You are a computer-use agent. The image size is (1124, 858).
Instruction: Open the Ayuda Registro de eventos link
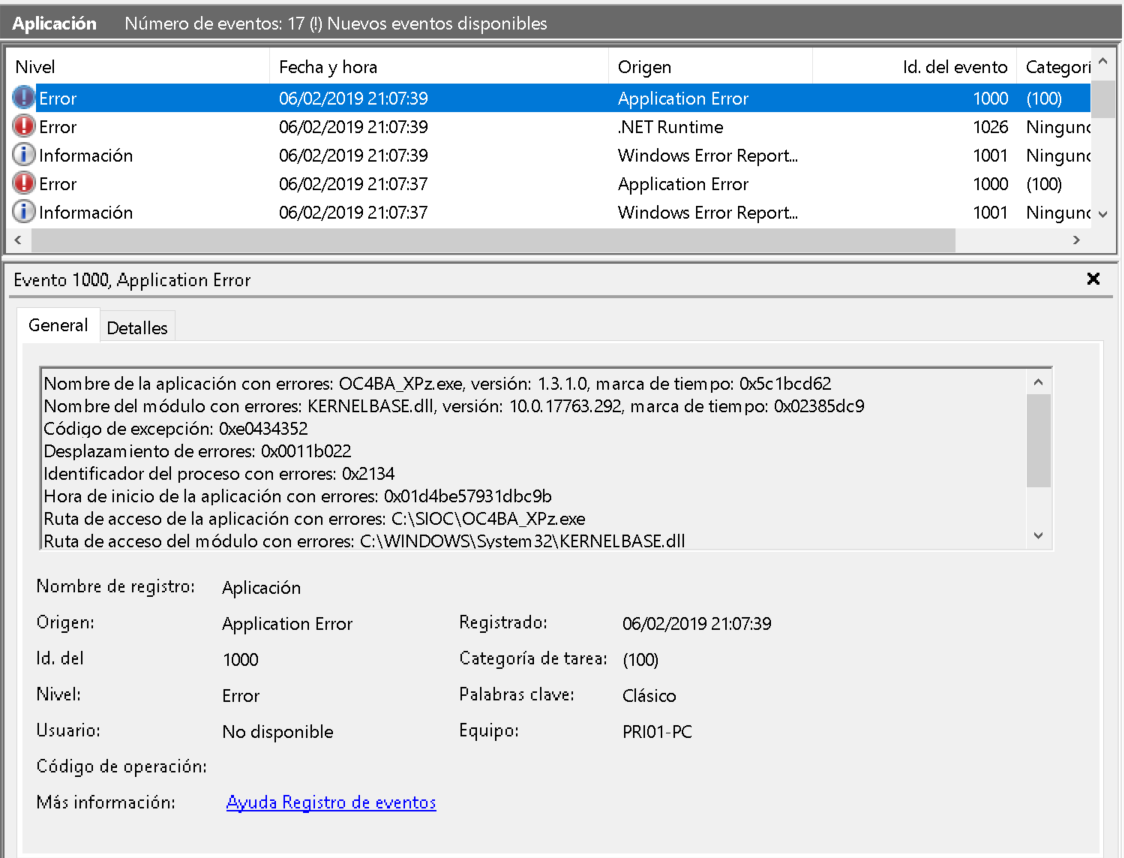pos(331,802)
